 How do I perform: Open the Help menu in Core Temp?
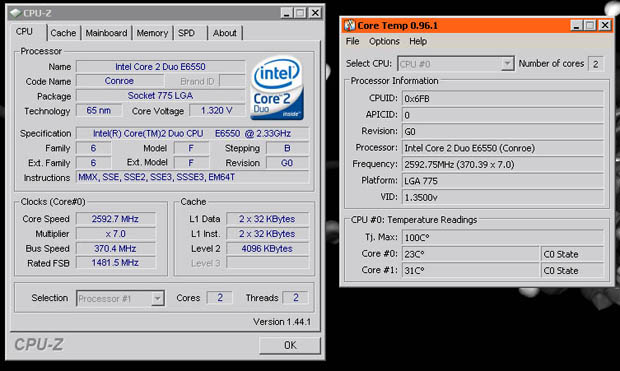(x=418, y=42)
